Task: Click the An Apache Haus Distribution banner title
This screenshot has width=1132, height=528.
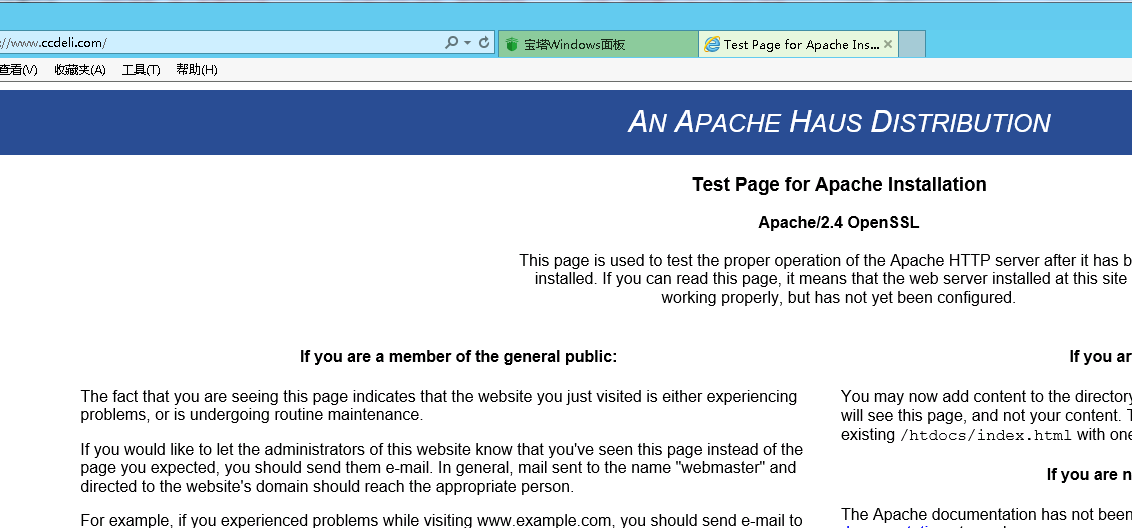Action: pos(839,122)
